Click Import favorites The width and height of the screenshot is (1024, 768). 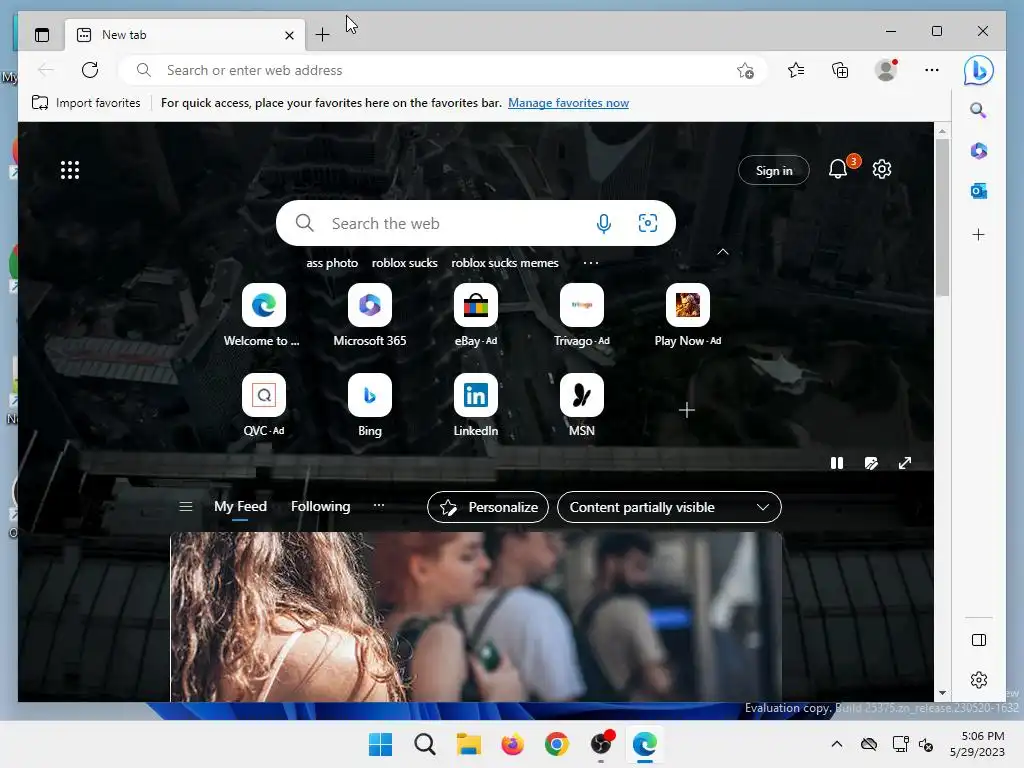point(86,103)
